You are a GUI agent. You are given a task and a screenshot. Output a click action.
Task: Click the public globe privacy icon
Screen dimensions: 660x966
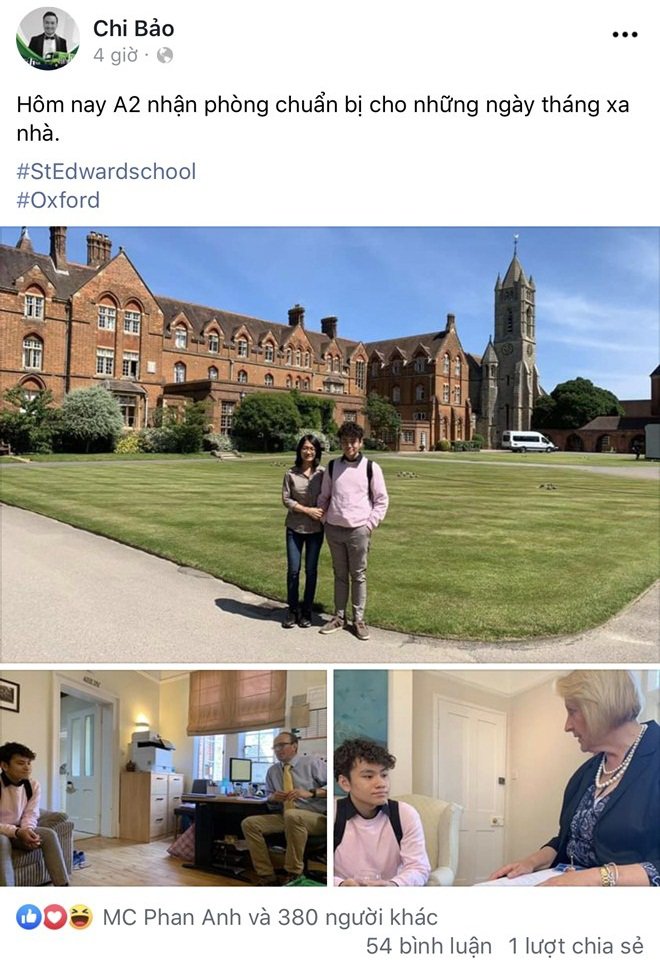pos(164,56)
